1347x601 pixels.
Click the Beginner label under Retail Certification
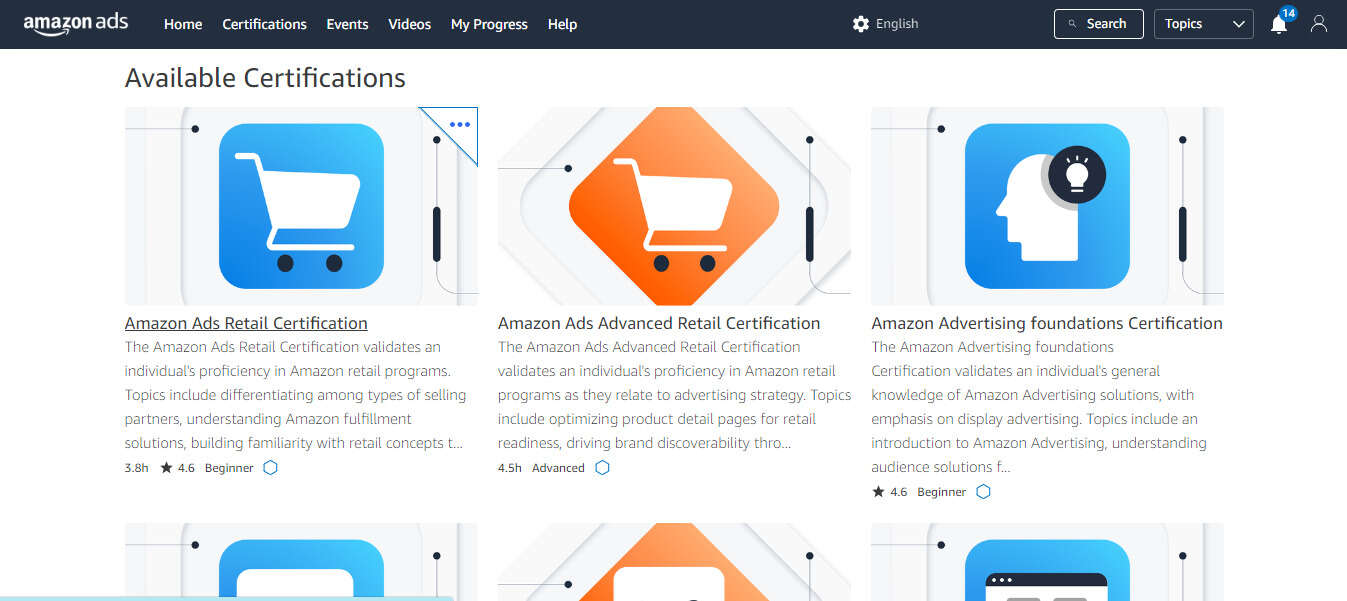coord(229,468)
